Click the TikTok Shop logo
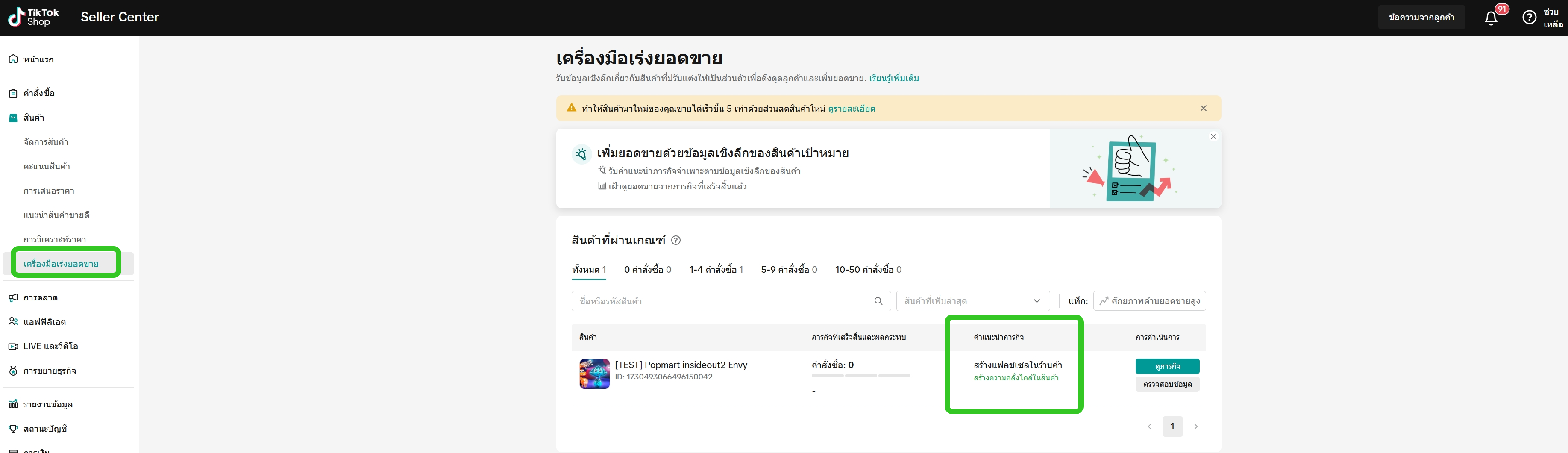This screenshot has height=453, width=1568. point(34,17)
